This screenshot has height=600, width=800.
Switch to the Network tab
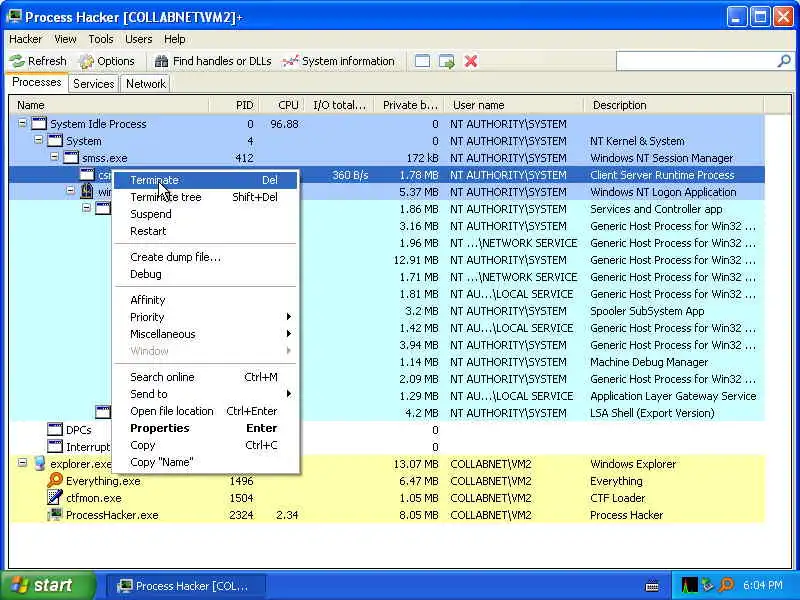(146, 84)
